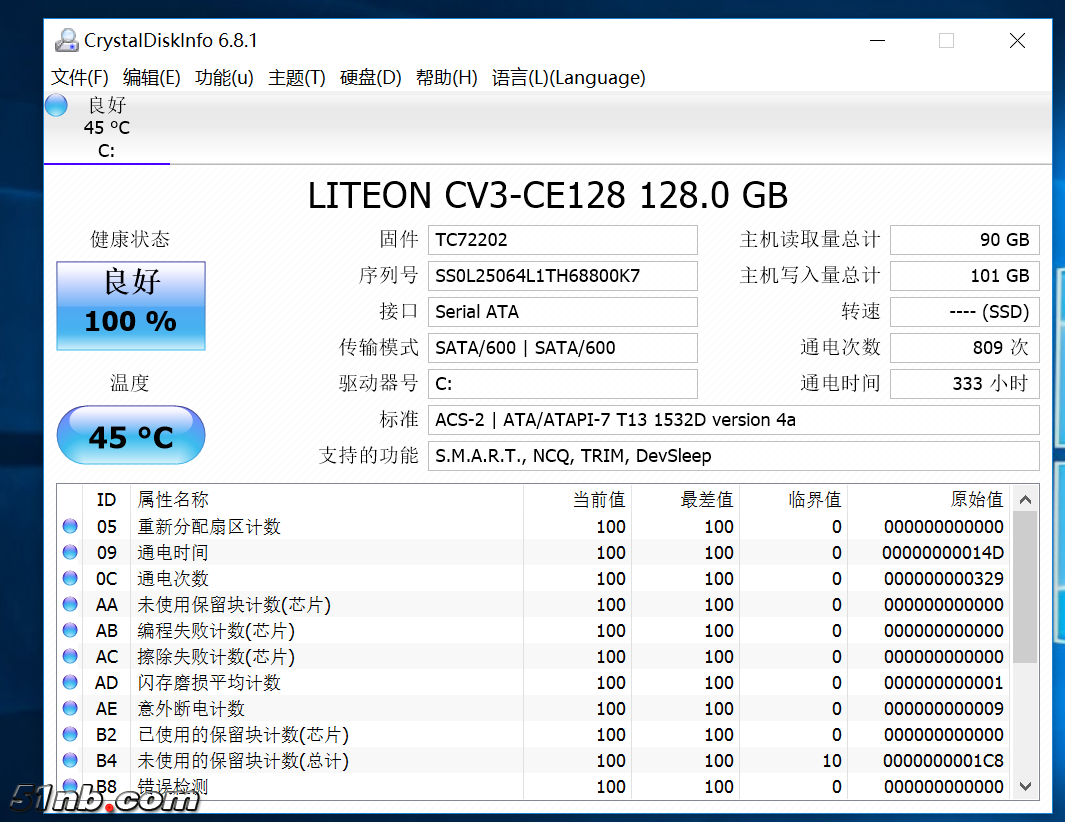
Task: Click the 属性名称 column header
Action: 173,499
